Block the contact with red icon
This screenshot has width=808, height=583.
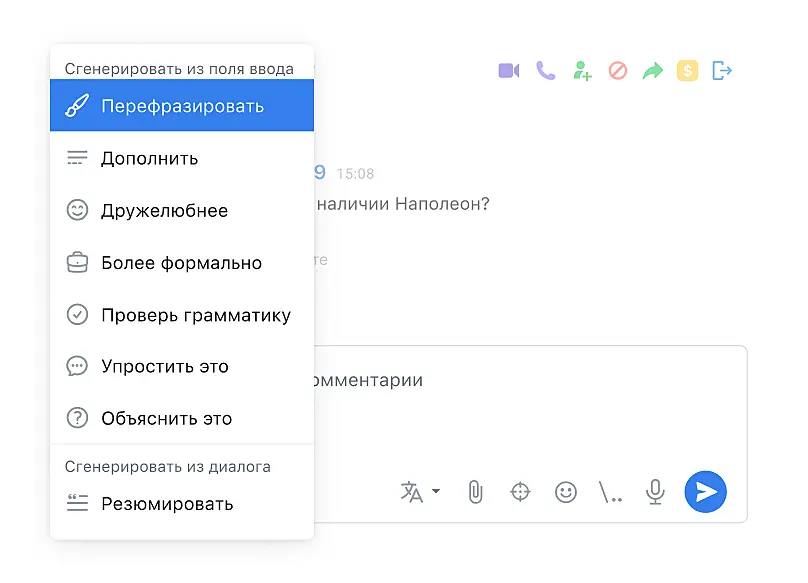point(618,71)
